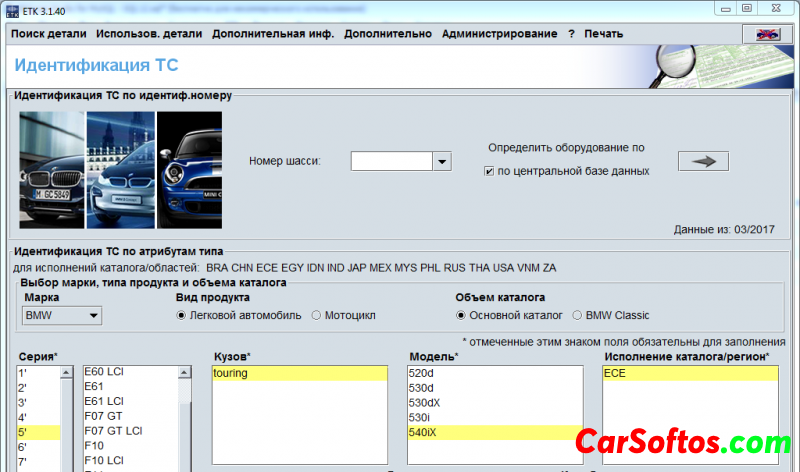The width and height of the screenshot is (800, 472).
Task: Select the 'BMW Classic' catalog radio button
Action: (577, 316)
